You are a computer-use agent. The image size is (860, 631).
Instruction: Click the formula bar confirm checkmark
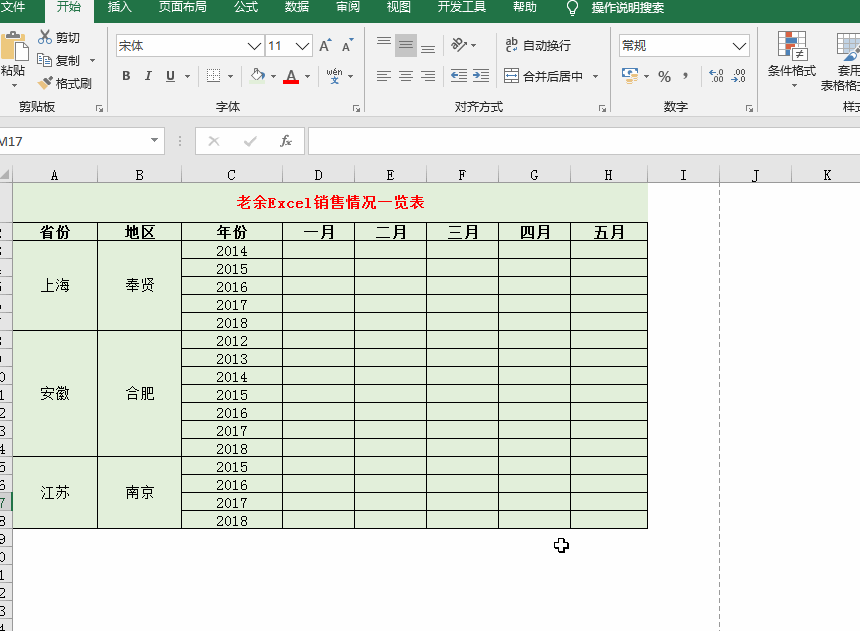click(x=250, y=142)
